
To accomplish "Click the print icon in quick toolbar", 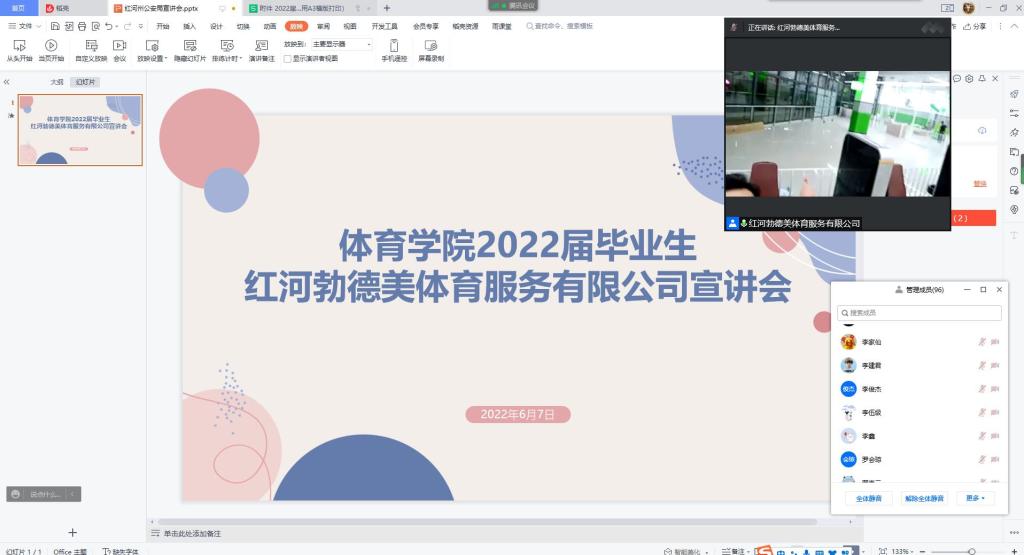I will (82, 26).
